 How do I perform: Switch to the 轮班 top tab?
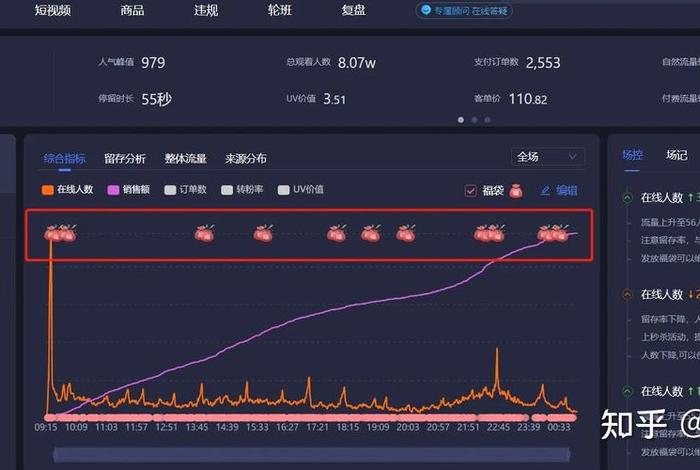coord(279,10)
